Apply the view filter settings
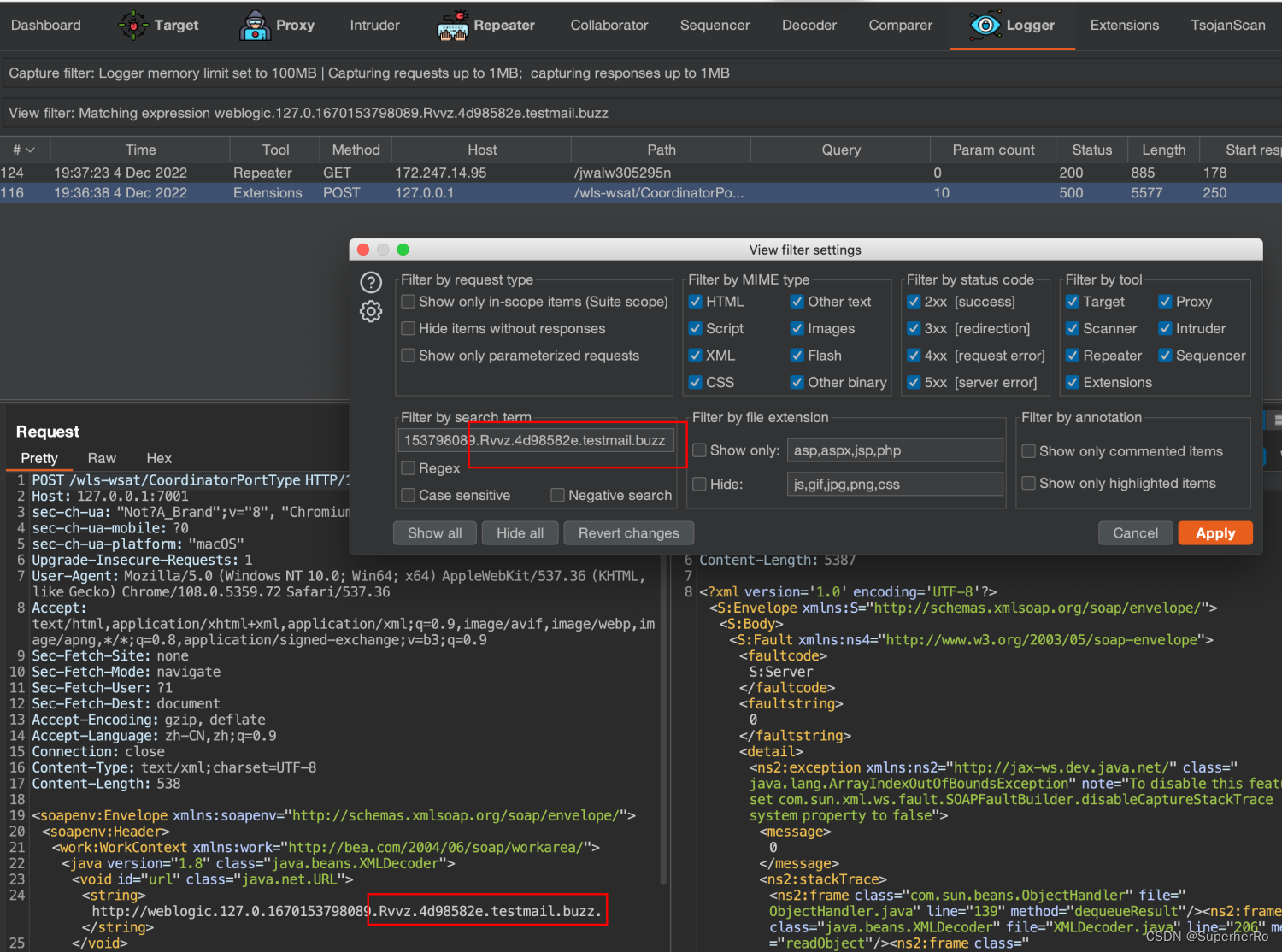The image size is (1282, 952). [1215, 533]
